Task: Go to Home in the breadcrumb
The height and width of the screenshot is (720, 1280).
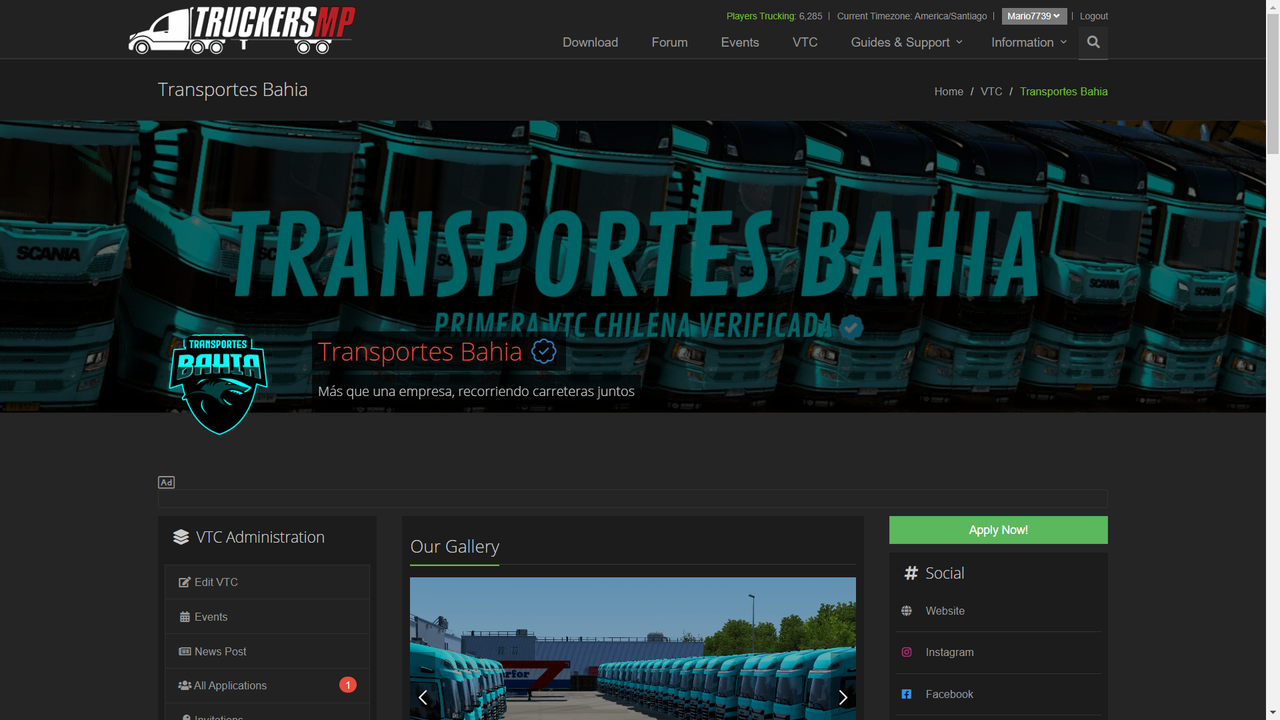Action: [949, 91]
